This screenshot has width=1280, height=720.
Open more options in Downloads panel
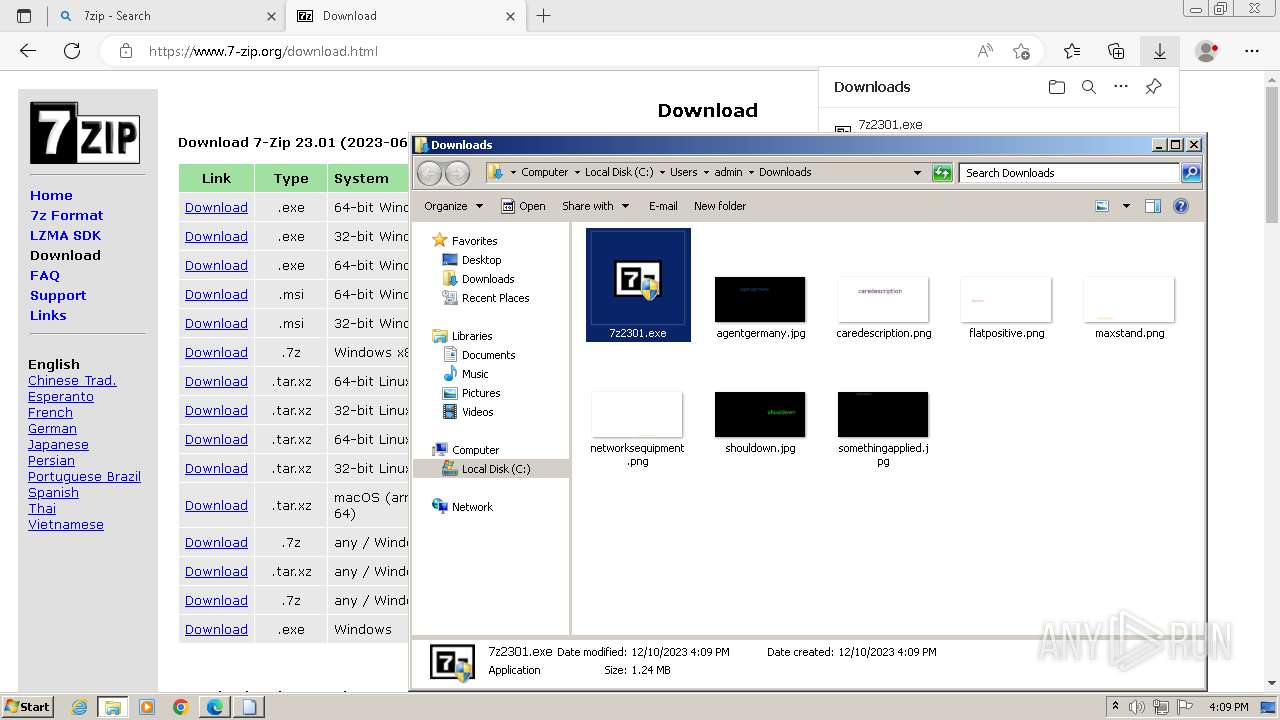[1121, 87]
